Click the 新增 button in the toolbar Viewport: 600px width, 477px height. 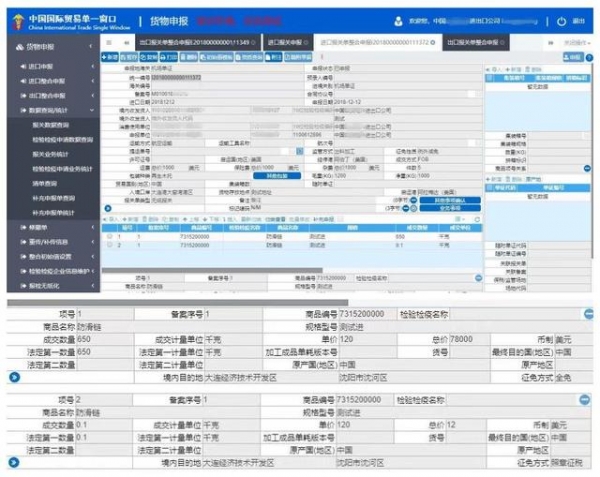(x=111, y=57)
